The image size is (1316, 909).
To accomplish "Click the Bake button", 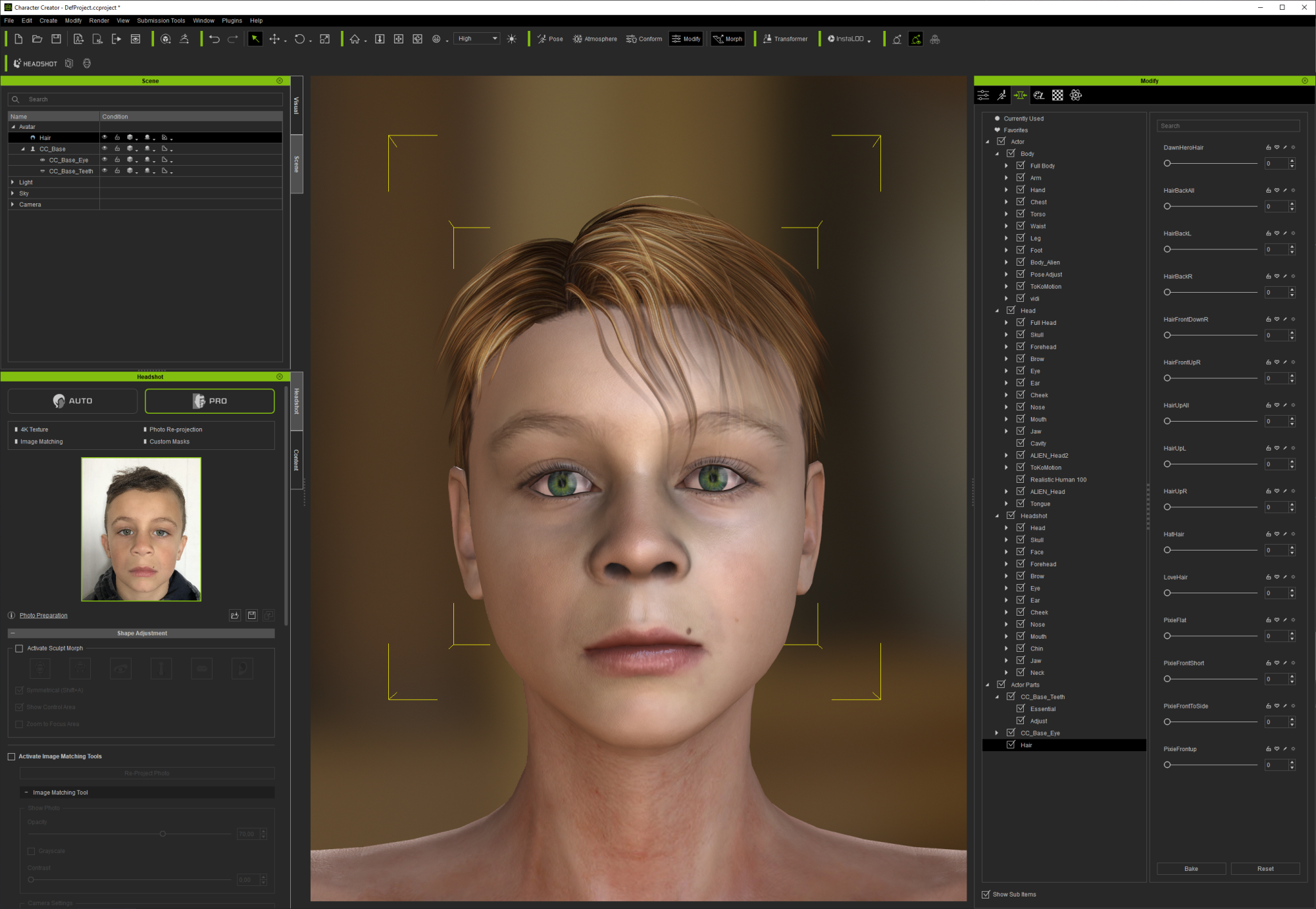I will coord(1191,869).
